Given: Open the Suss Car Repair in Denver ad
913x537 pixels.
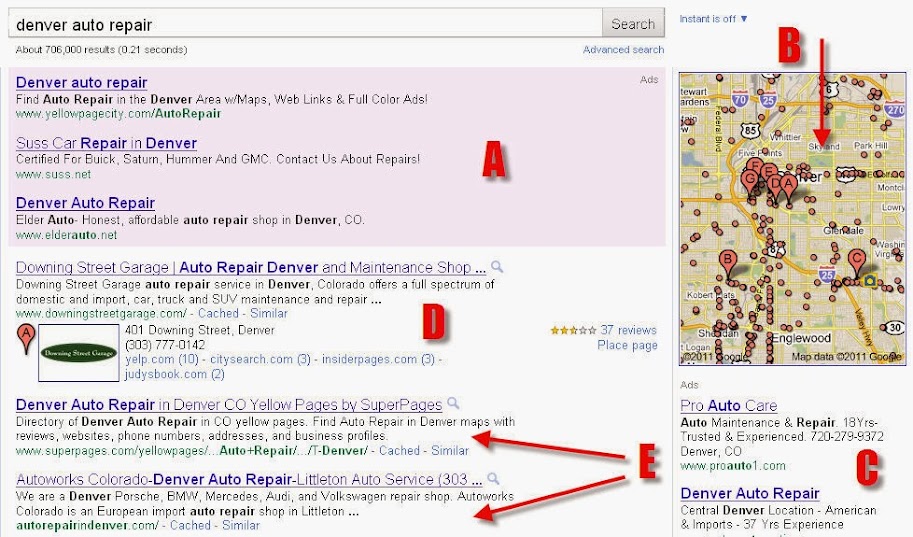Looking at the screenshot, I should point(107,143).
